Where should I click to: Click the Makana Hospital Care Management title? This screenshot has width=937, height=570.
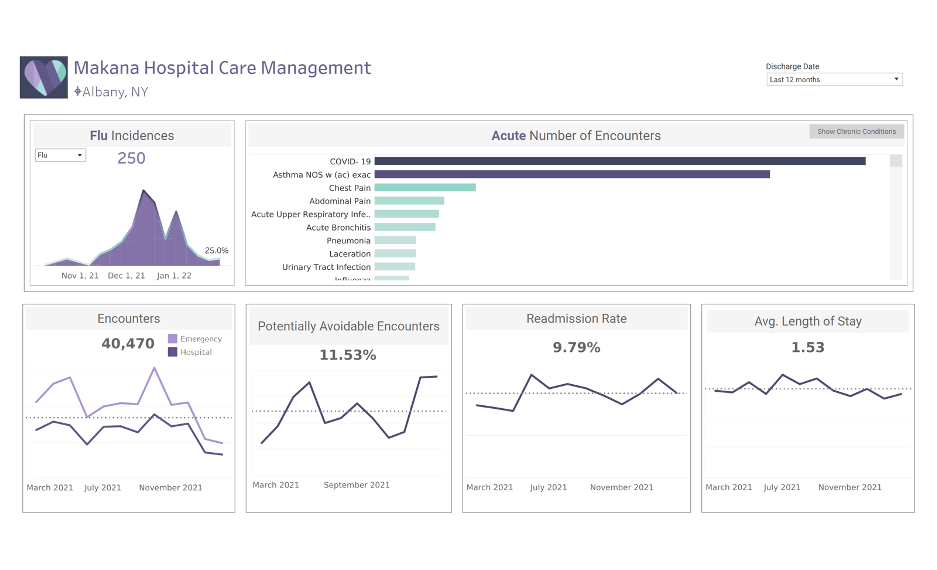[222, 68]
